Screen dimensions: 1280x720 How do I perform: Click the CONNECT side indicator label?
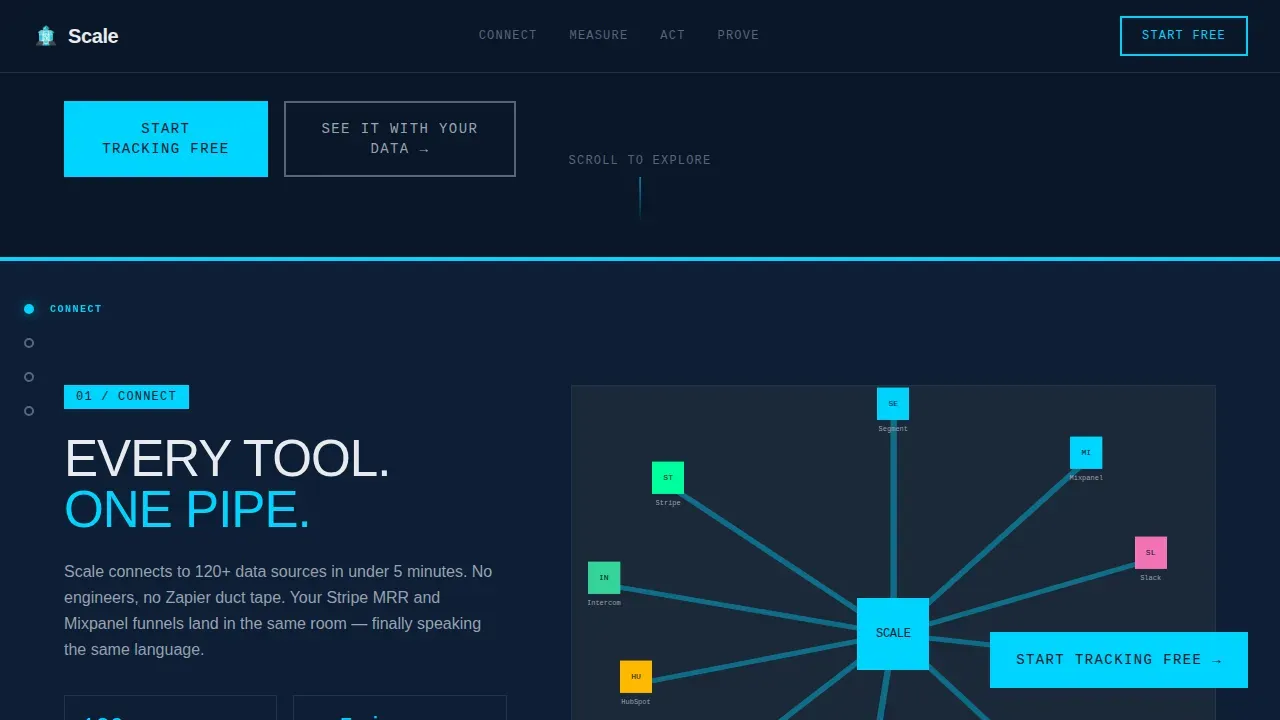tap(76, 309)
